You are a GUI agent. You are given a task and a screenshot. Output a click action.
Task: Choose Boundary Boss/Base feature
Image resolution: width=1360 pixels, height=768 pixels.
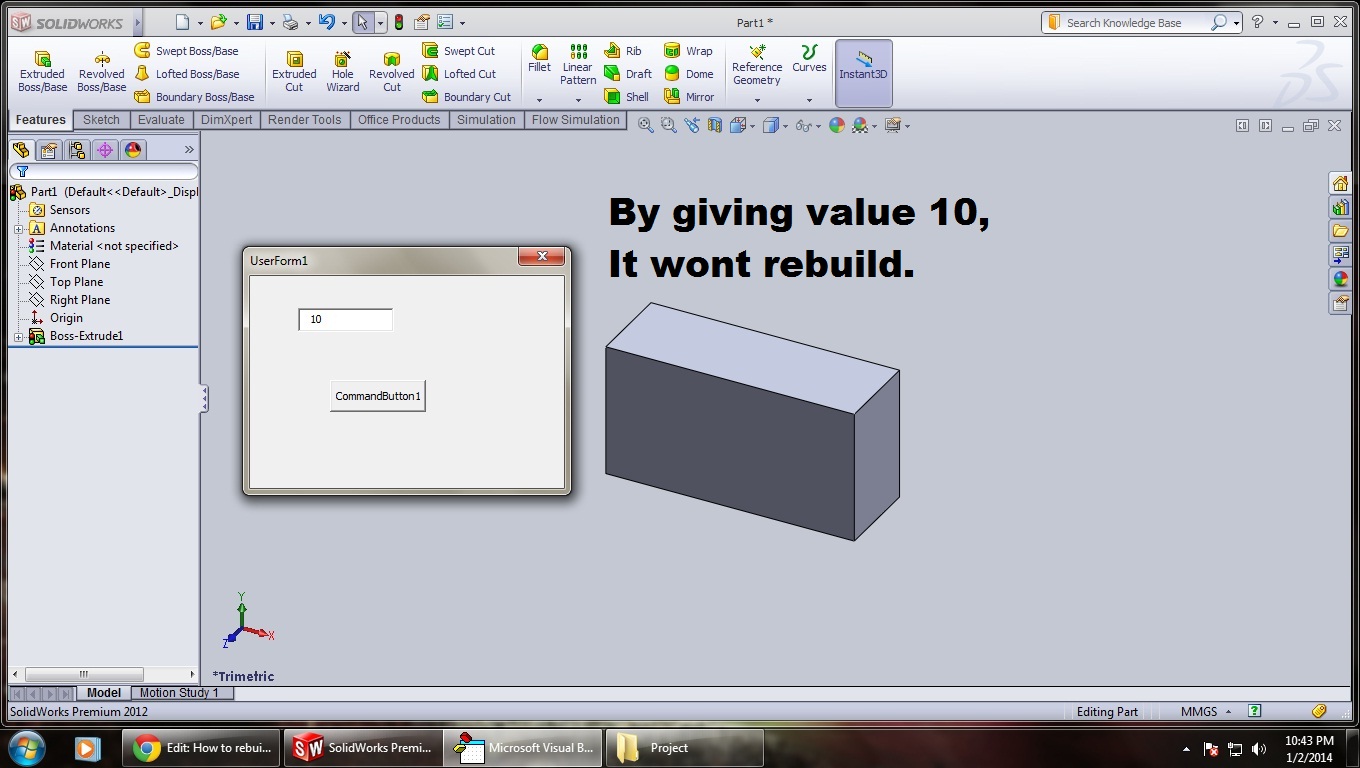[x=195, y=97]
